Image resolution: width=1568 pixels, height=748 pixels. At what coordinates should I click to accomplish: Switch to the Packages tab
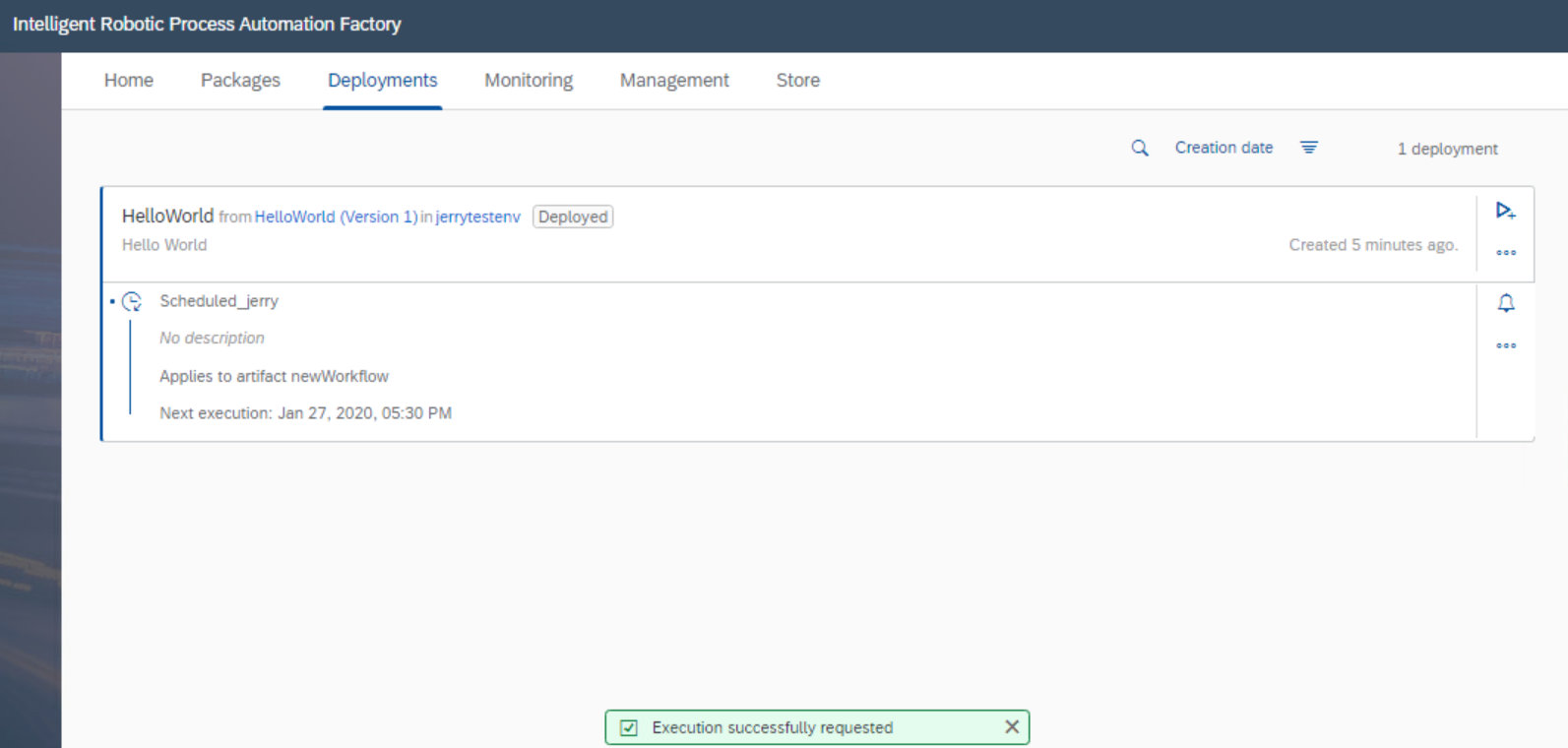[240, 81]
